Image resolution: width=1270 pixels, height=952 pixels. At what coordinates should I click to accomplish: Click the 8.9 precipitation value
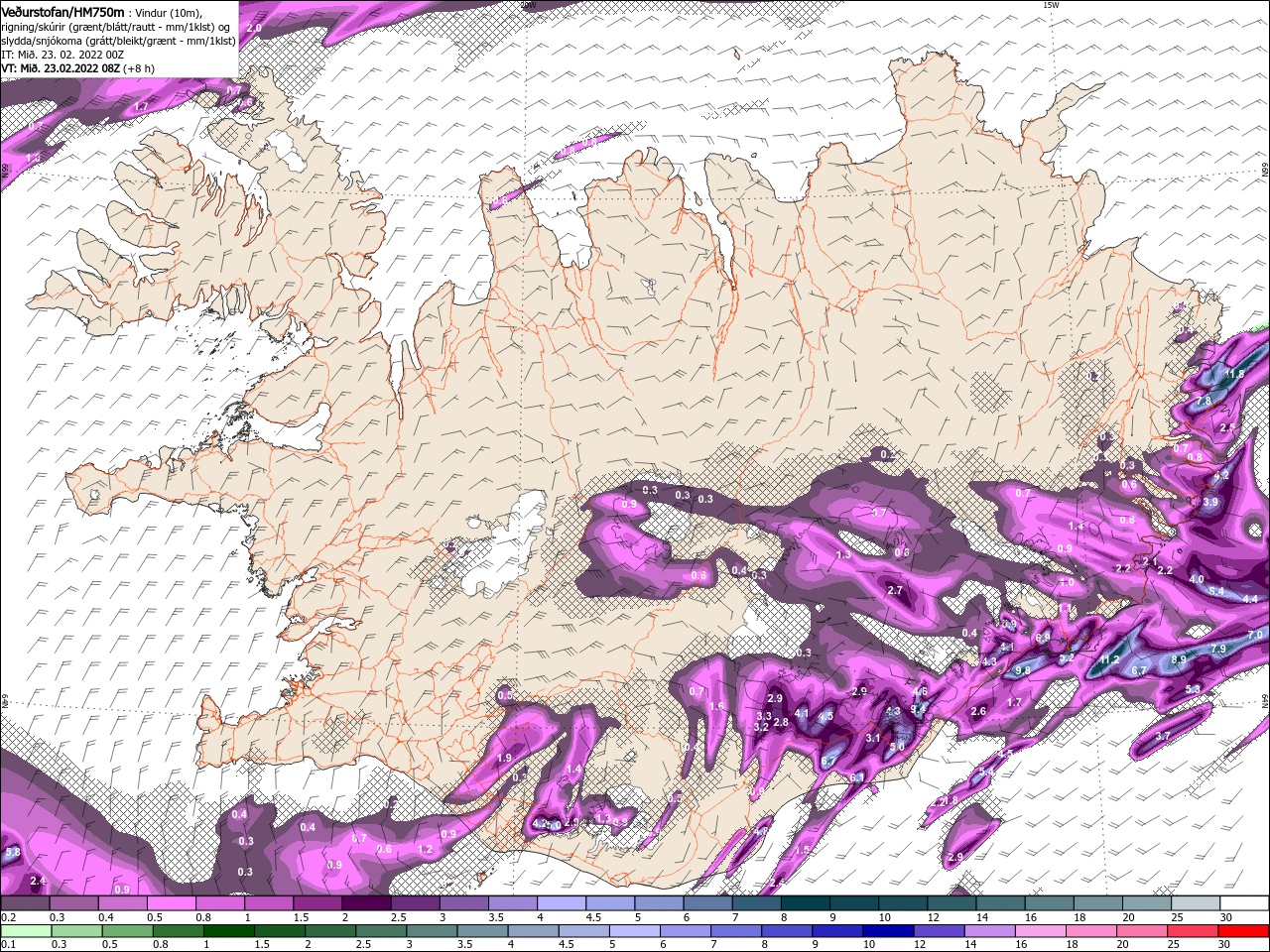[1179, 659]
